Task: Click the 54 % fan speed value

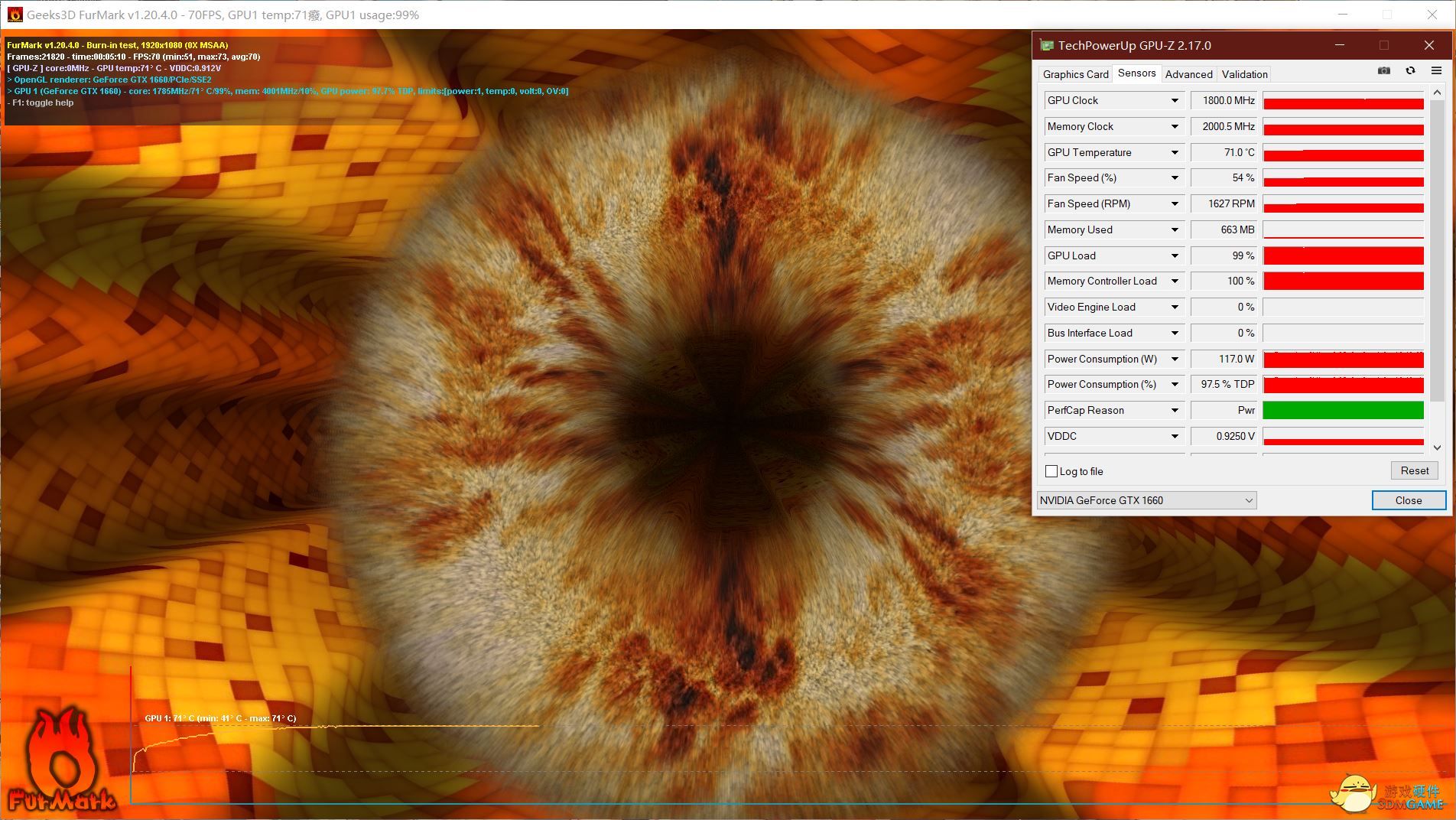Action: (1224, 177)
